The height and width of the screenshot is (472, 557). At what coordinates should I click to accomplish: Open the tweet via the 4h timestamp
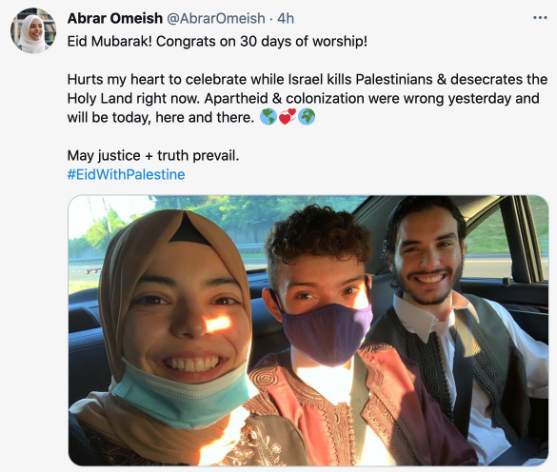click(286, 18)
